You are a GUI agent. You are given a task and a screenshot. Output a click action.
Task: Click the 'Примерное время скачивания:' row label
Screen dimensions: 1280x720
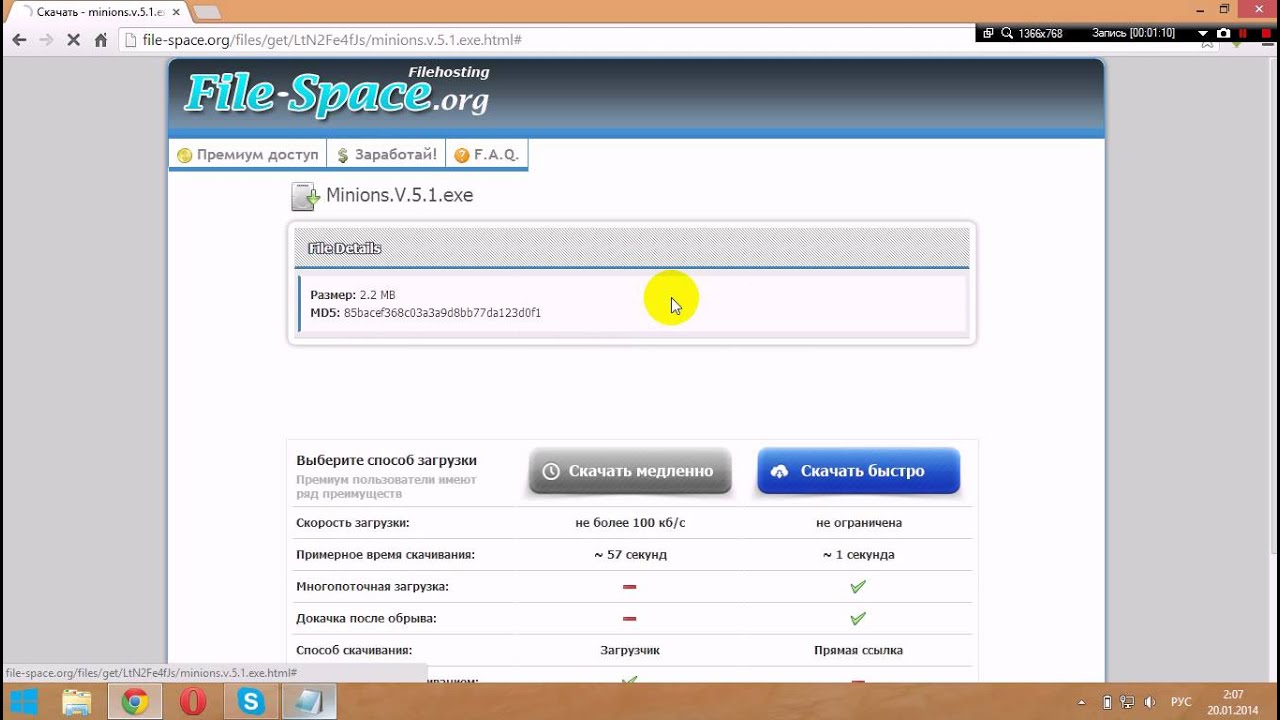(385, 554)
